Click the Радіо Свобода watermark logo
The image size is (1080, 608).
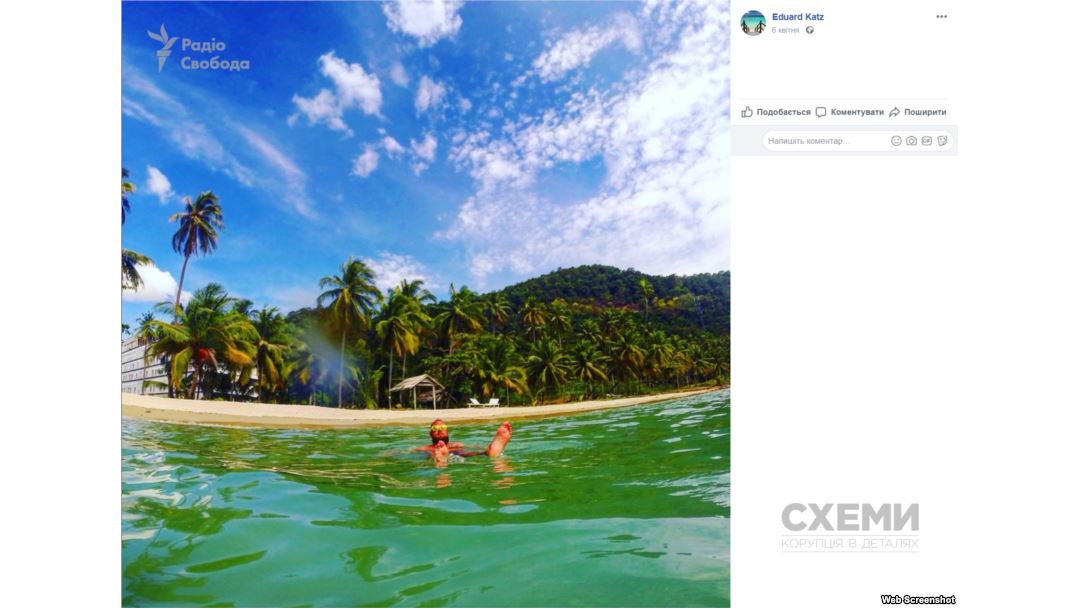pos(198,48)
